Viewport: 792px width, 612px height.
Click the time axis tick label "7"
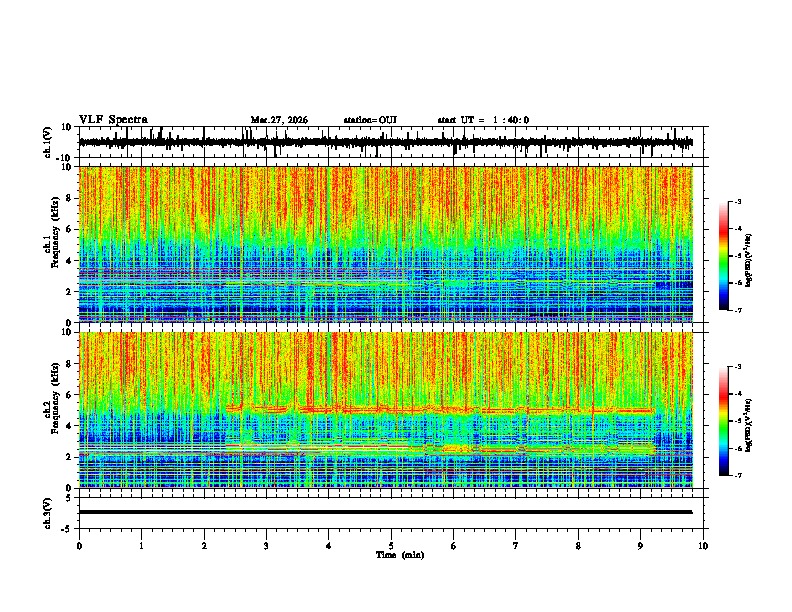tap(516, 546)
